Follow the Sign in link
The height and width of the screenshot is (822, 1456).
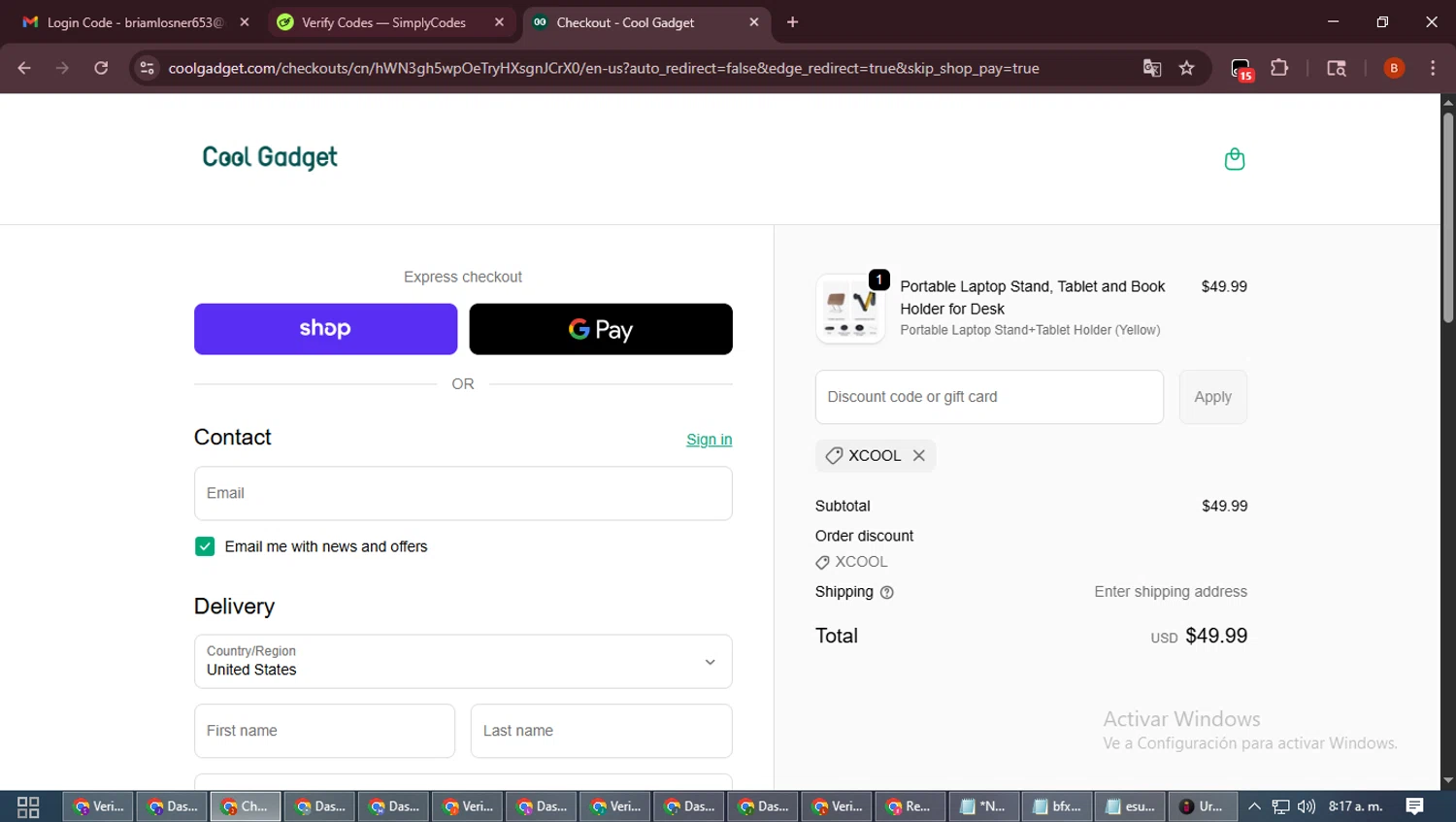[x=709, y=440]
